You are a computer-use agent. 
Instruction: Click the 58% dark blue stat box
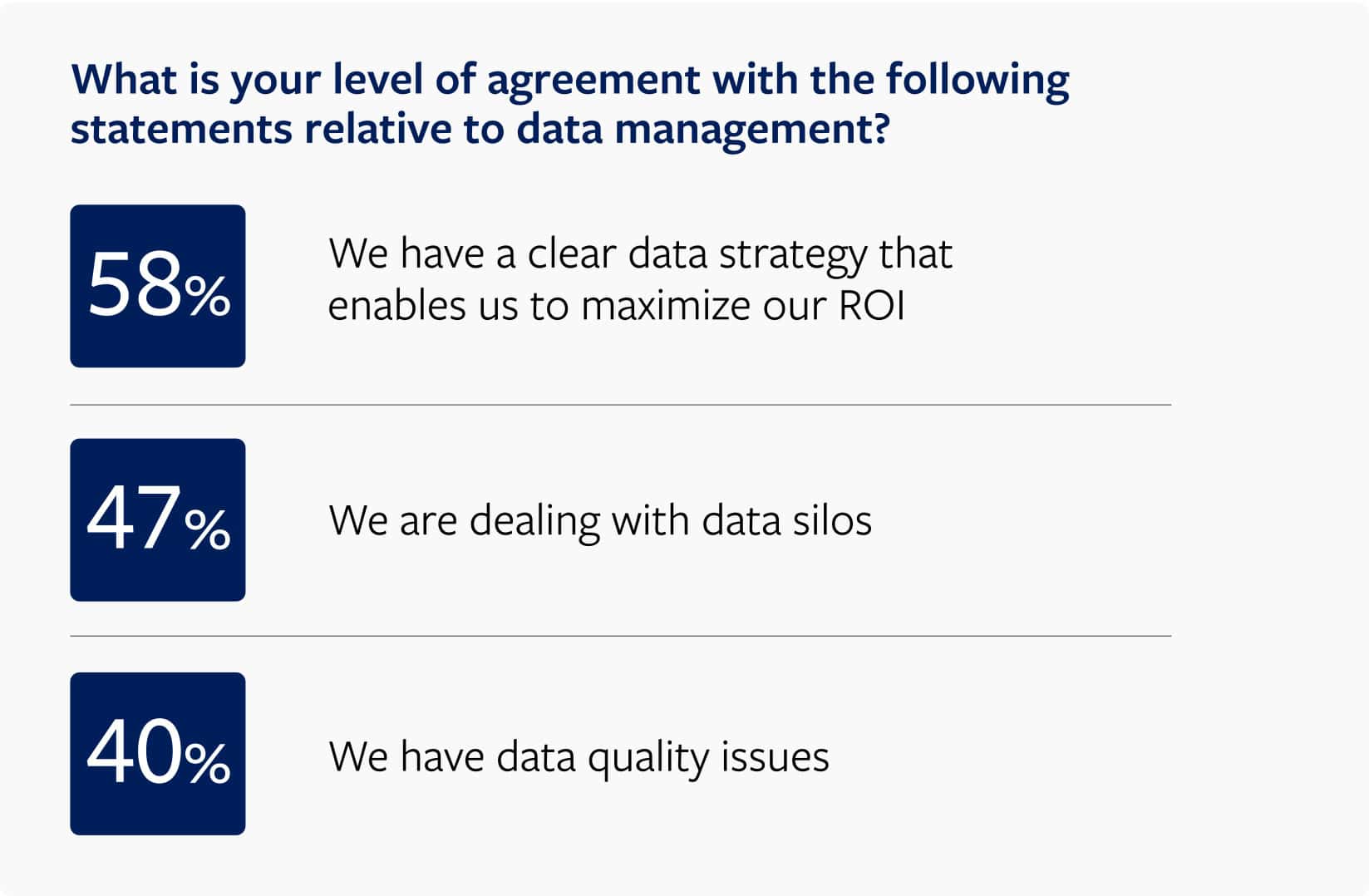click(158, 286)
